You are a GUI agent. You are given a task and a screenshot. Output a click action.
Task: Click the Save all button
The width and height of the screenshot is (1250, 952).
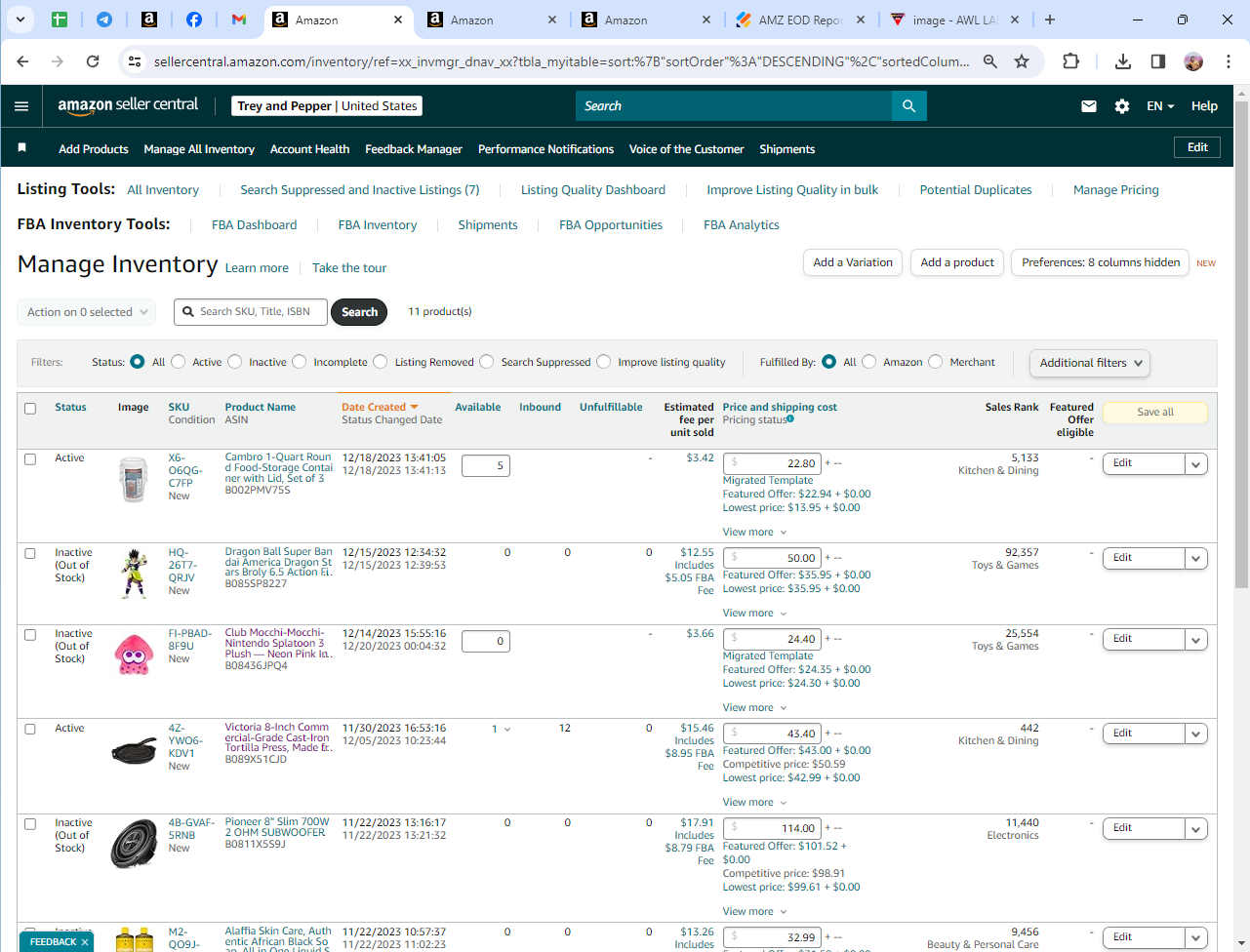coord(1155,413)
